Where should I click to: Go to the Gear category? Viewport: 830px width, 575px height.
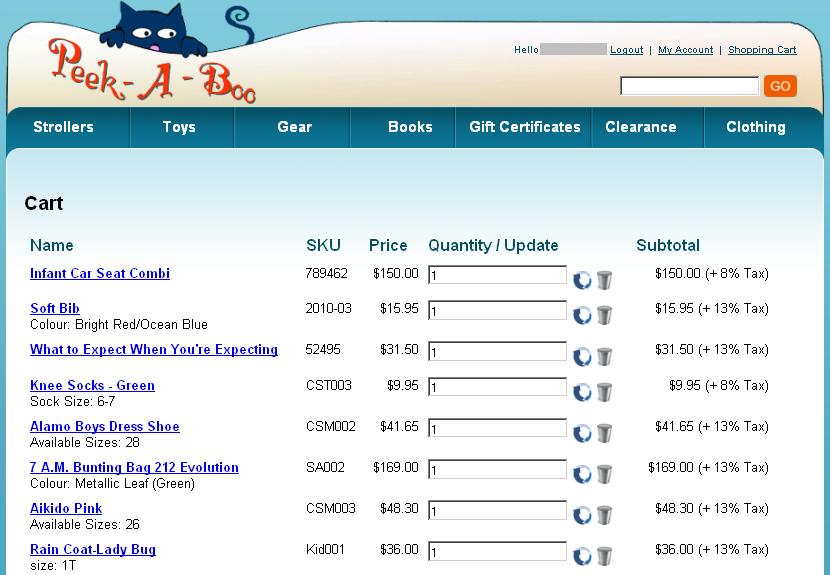[294, 127]
